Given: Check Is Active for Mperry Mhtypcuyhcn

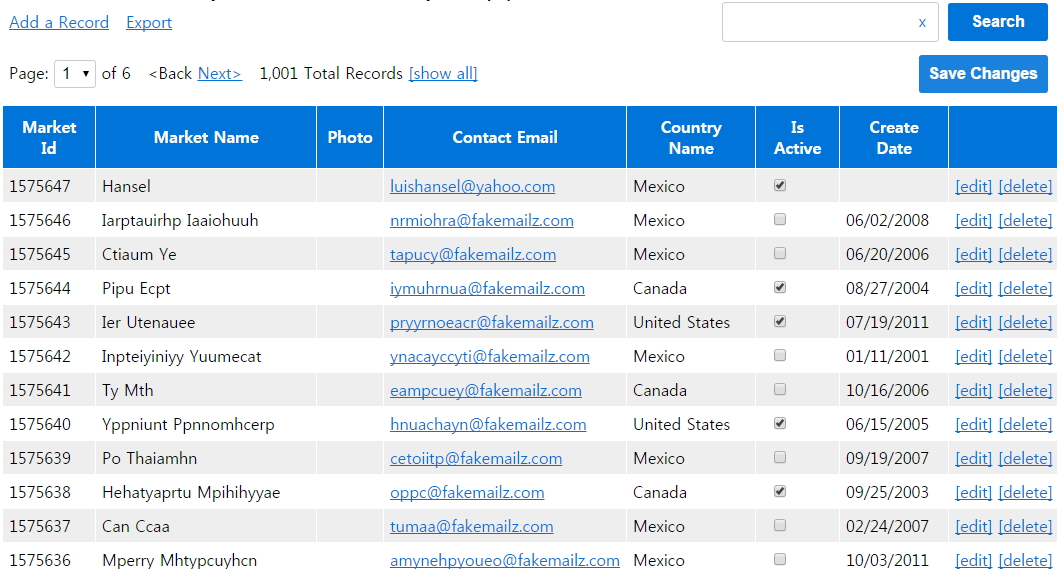Looking at the screenshot, I should 780,559.
